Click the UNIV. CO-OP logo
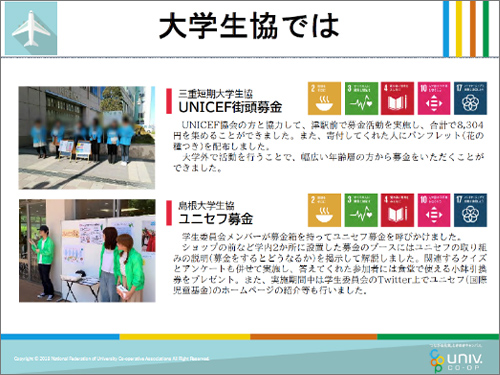The height and width of the screenshot is (375, 500). click(x=456, y=361)
